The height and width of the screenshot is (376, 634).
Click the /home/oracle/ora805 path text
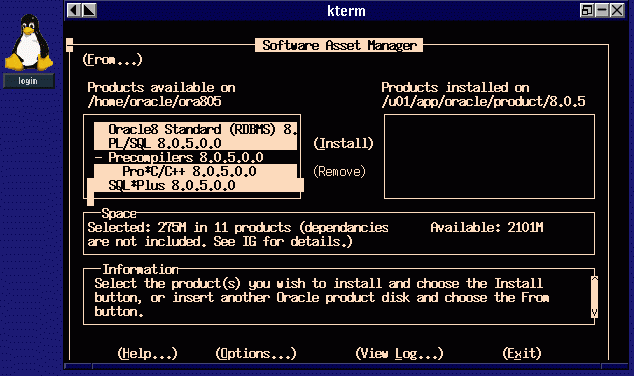(154, 101)
